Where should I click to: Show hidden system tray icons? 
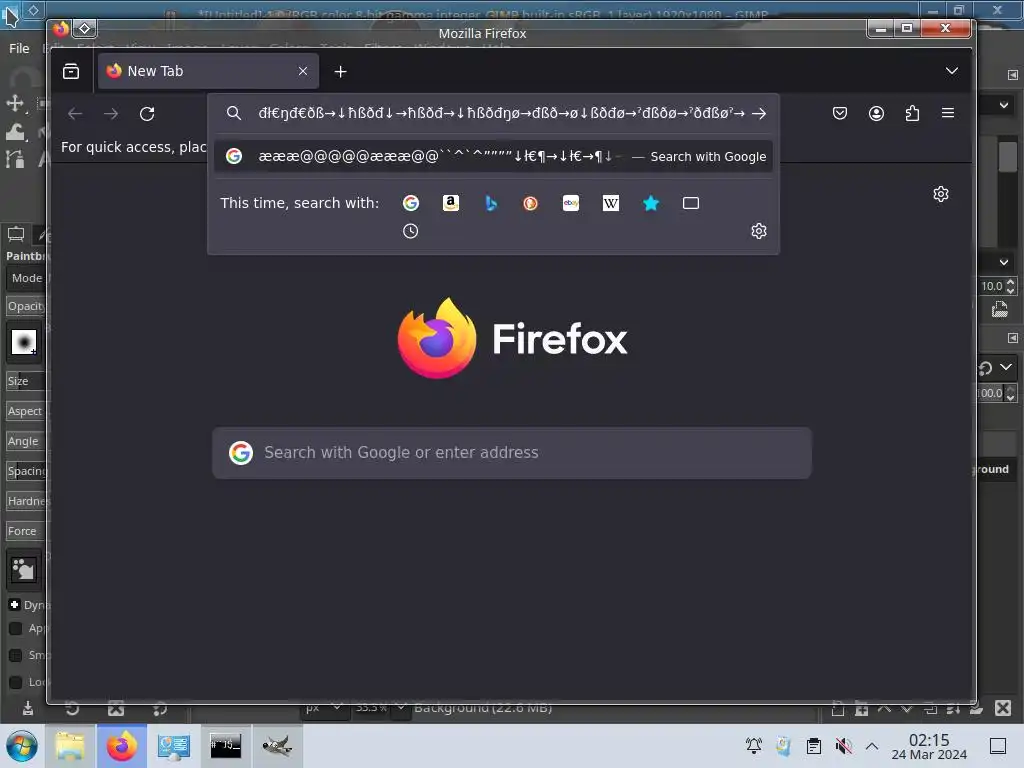(872, 745)
